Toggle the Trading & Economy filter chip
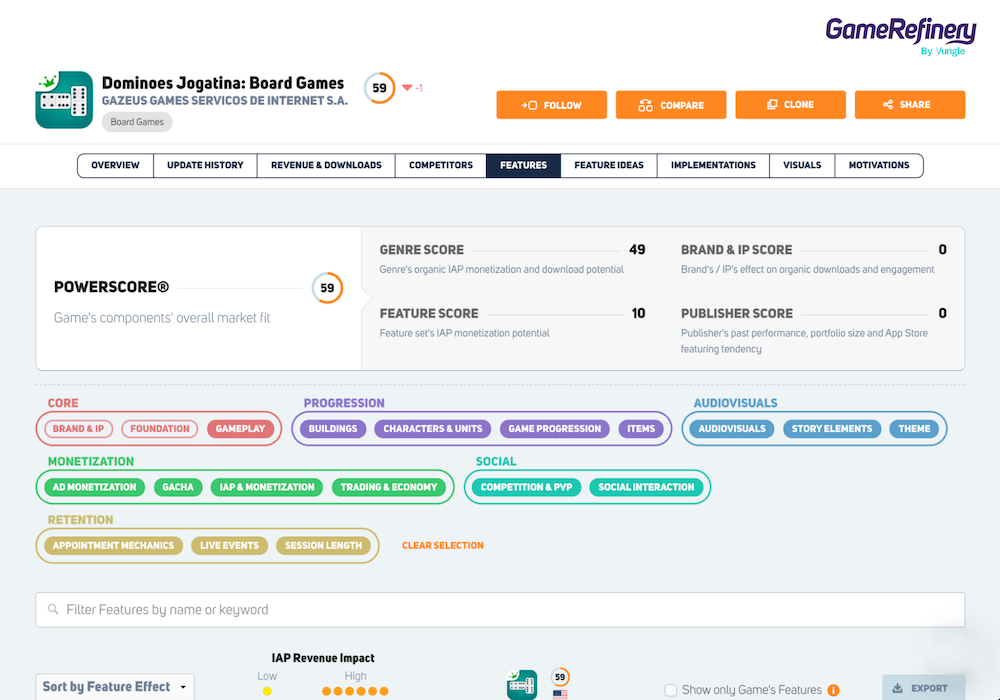Image resolution: width=1000 pixels, height=700 pixels. tap(389, 487)
